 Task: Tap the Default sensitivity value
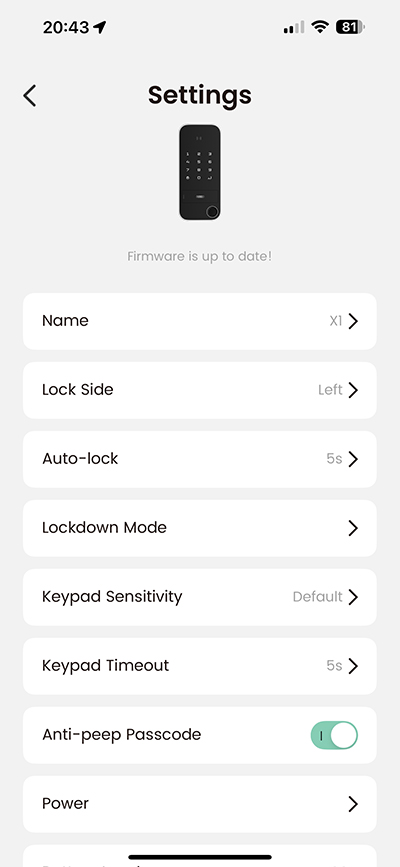318,597
